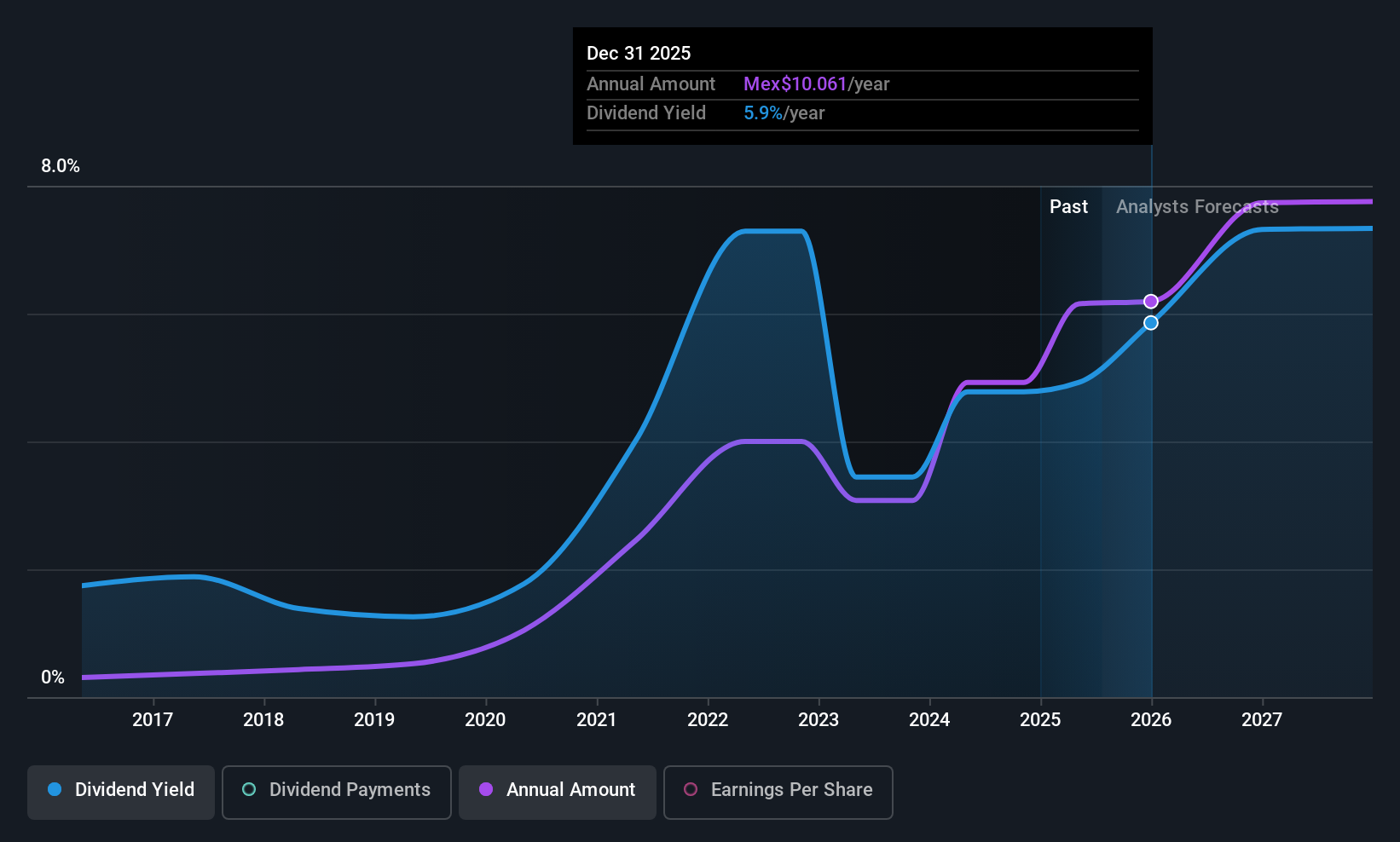Click the 2026 x-axis label
The width and height of the screenshot is (1400, 842).
tap(1151, 720)
